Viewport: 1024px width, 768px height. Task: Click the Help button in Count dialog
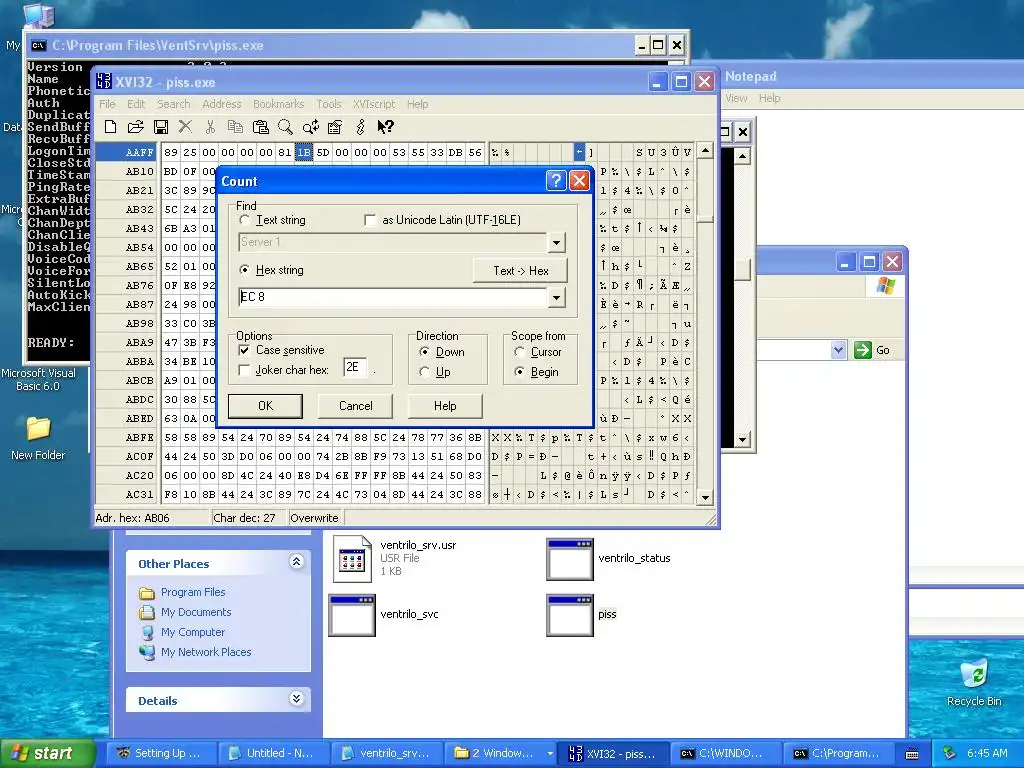[445, 406]
